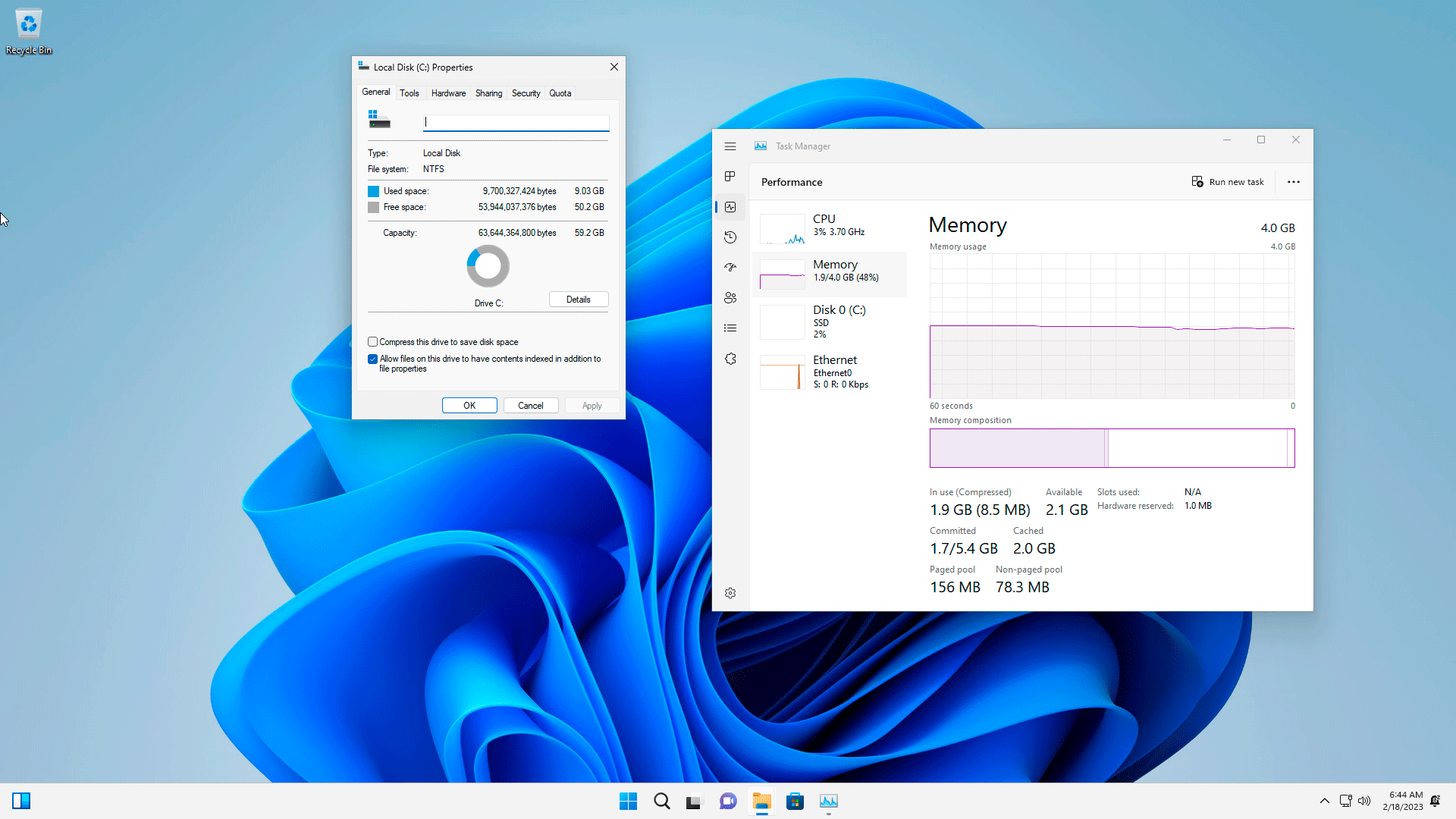Click the Details button for Drive C

point(578,300)
